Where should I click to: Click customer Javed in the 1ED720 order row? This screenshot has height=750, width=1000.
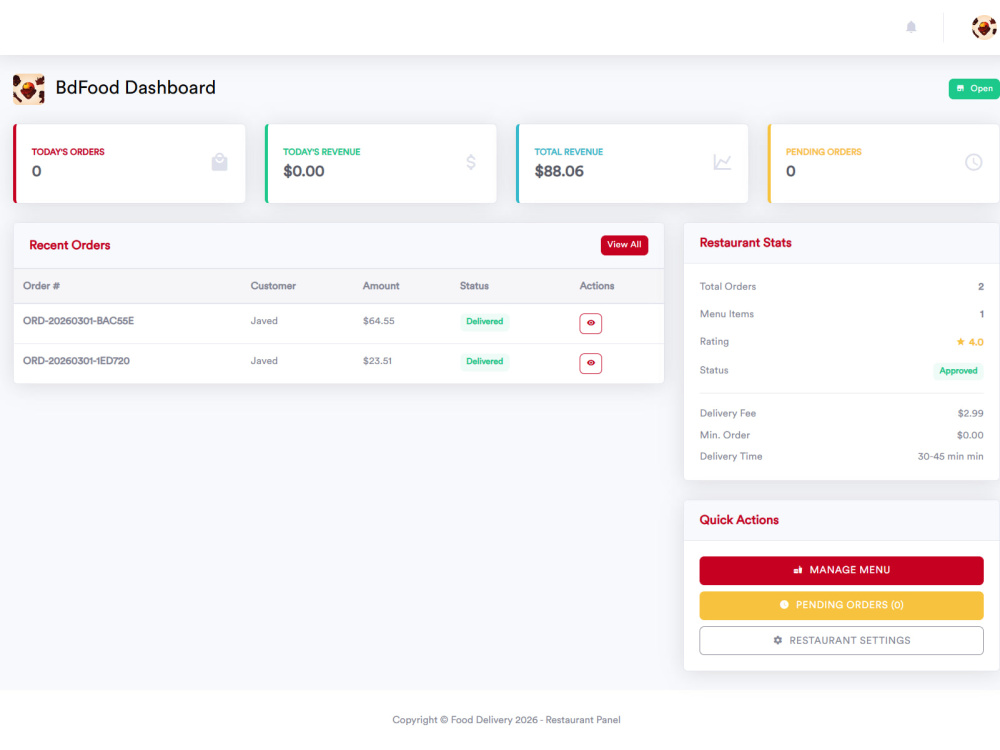(x=264, y=361)
